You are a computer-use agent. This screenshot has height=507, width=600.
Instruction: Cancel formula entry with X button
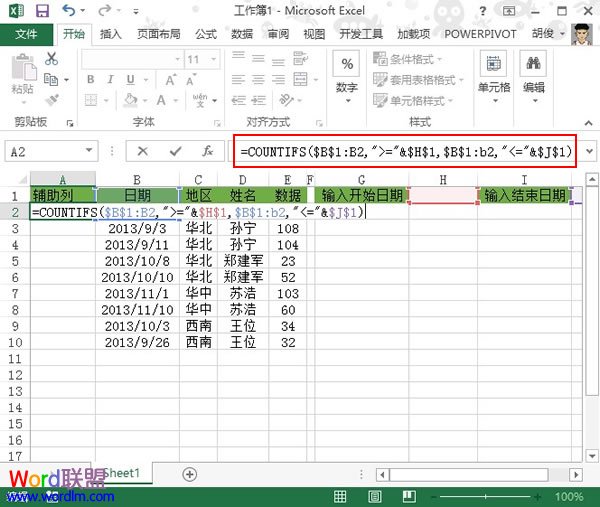click(x=143, y=151)
